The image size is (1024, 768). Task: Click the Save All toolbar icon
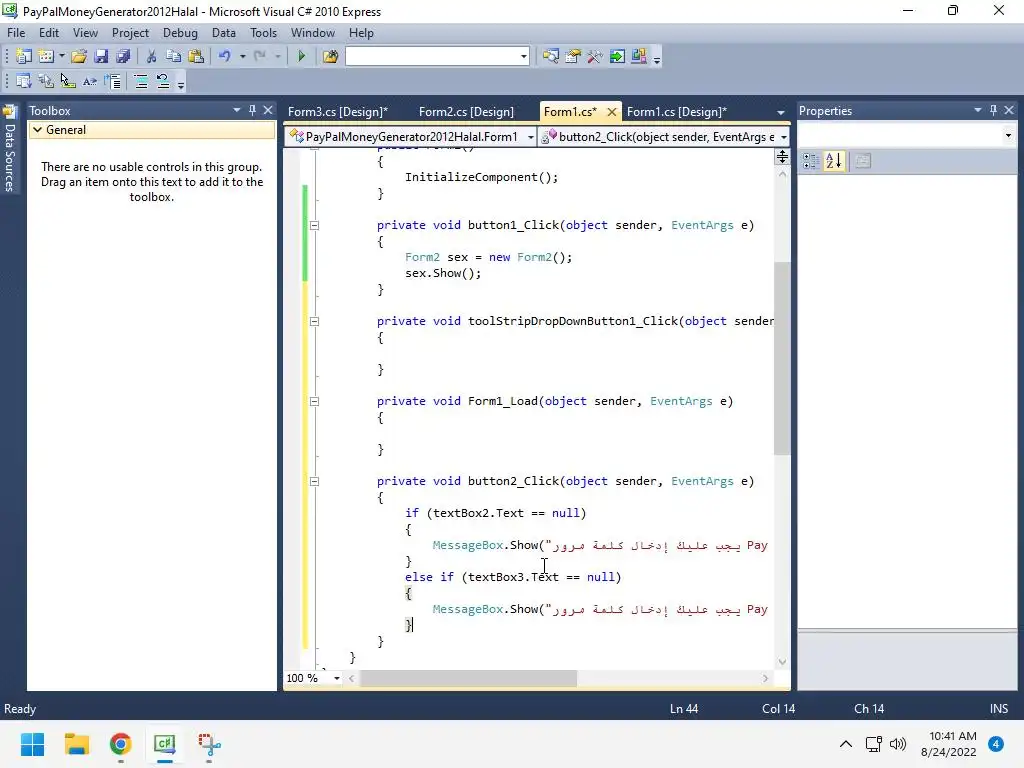pos(123,57)
